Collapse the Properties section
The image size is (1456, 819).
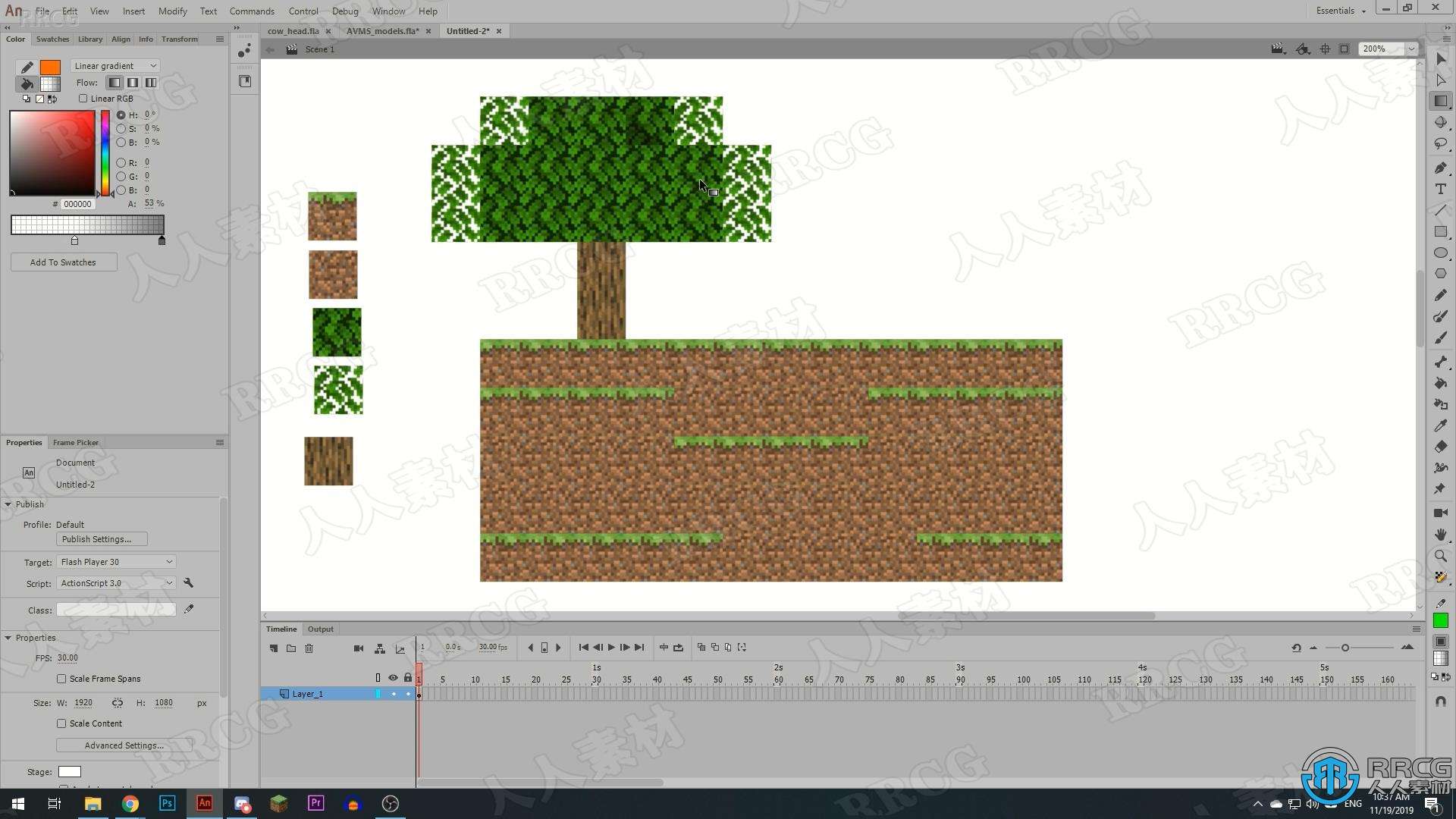click(8, 638)
